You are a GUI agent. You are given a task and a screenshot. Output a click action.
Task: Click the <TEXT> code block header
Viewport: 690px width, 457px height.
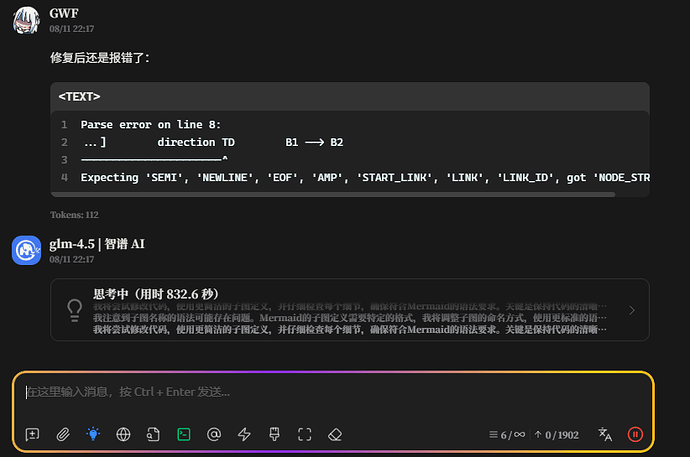click(x=350, y=96)
